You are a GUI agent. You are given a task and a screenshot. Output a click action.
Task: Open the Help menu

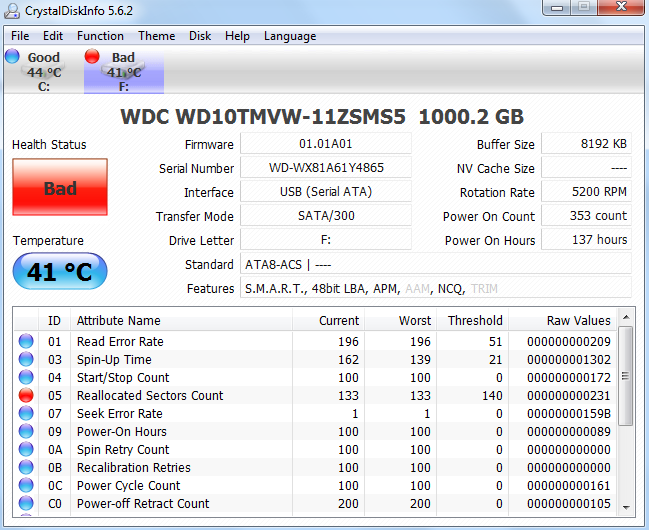(x=237, y=36)
